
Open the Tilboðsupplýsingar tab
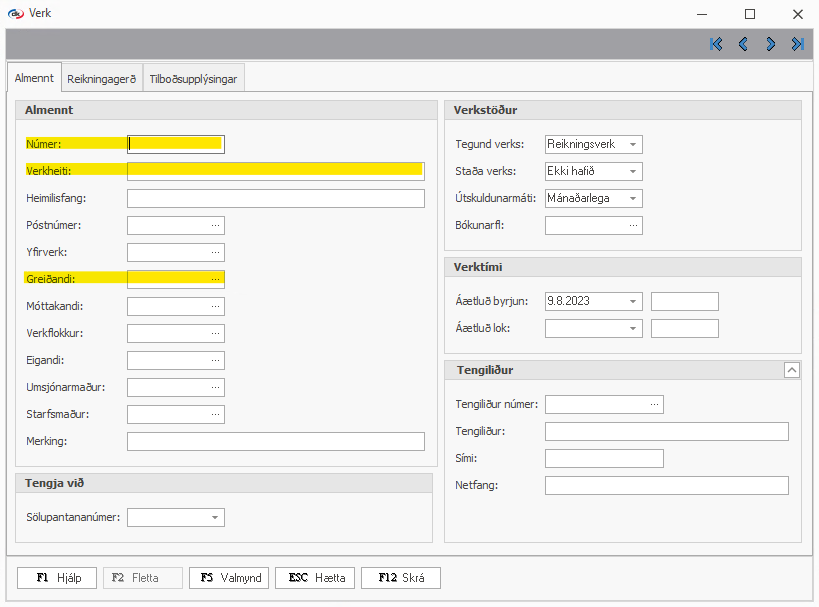[193, 78]
